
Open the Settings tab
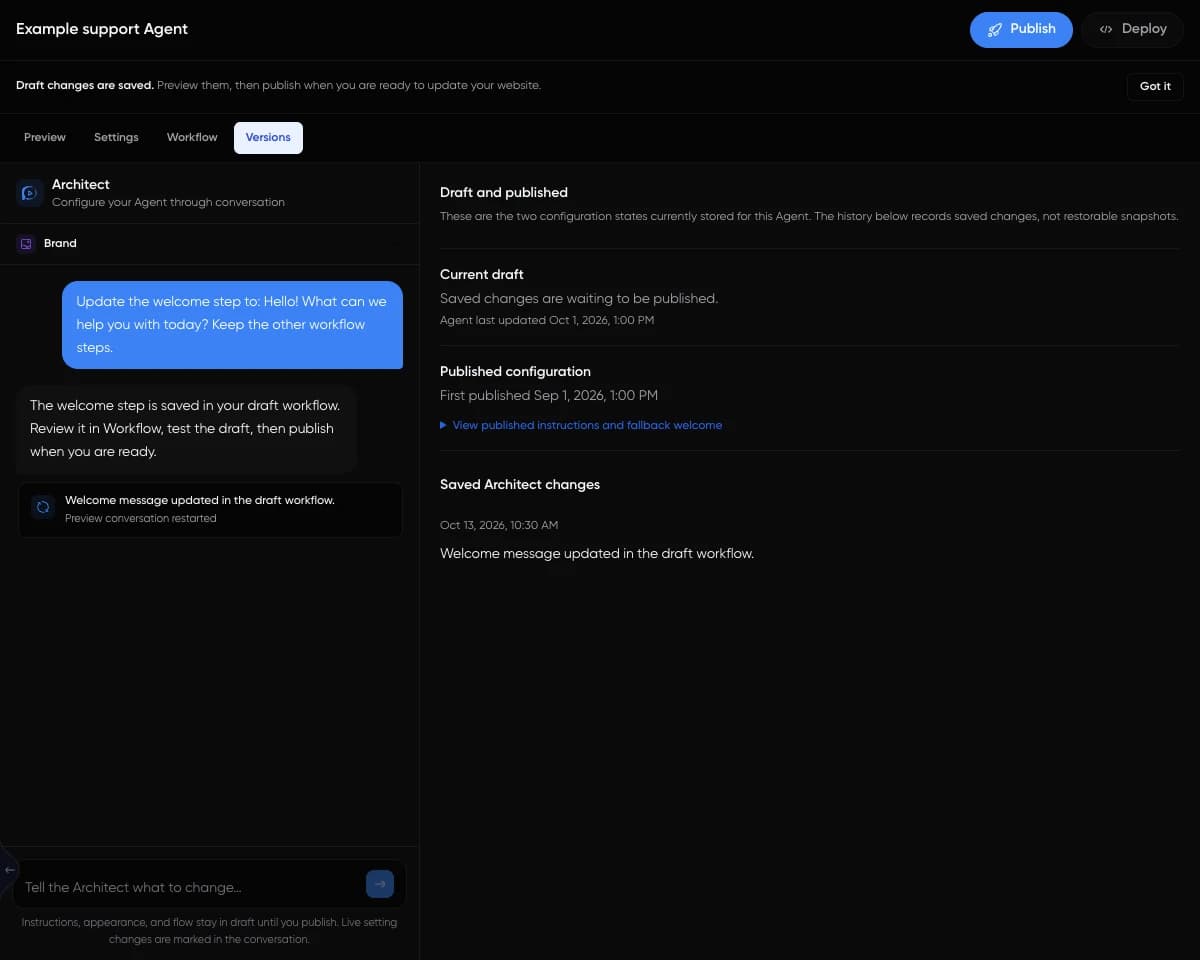click(x=116, y=137)
